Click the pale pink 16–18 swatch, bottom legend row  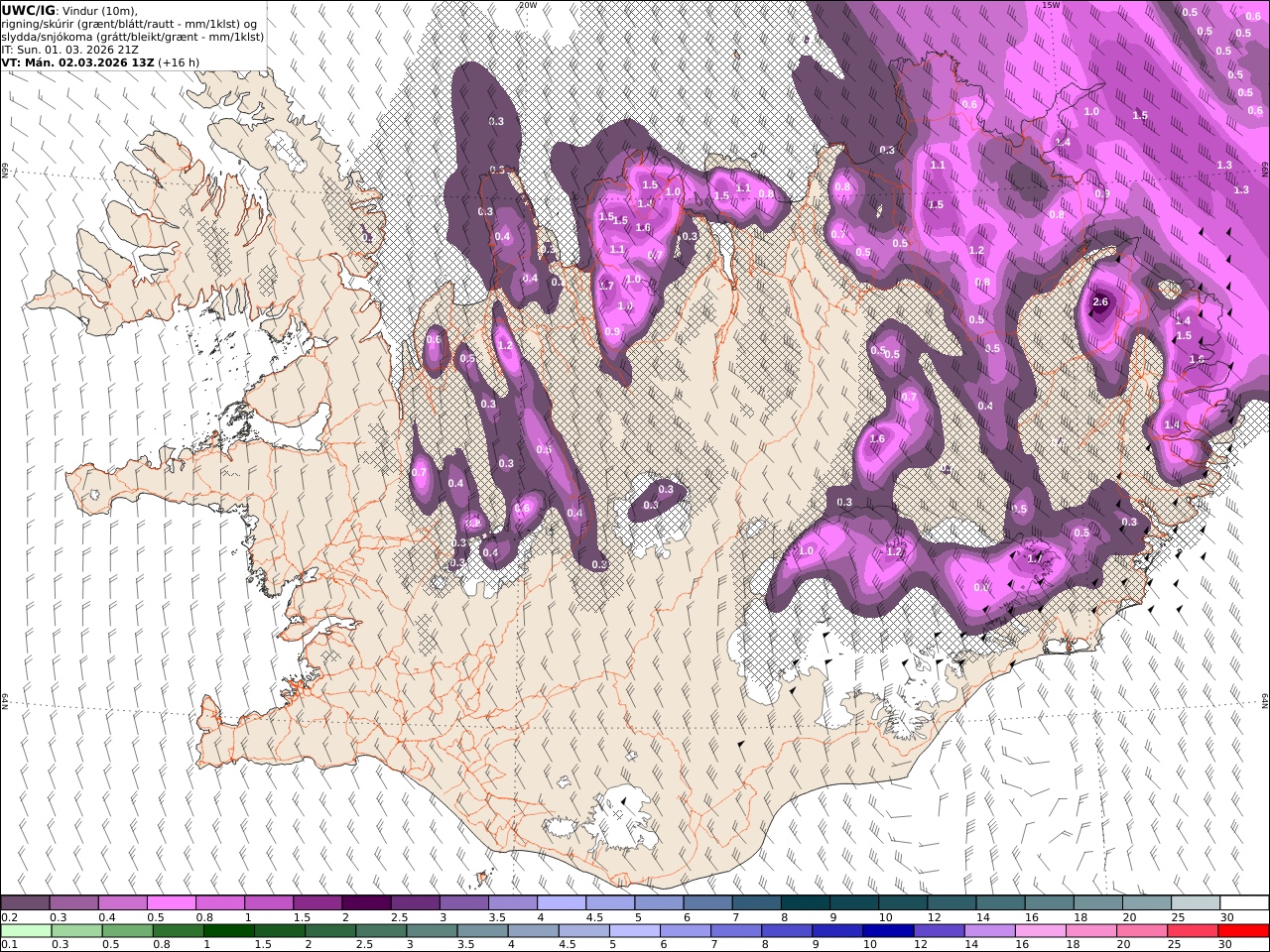1041,930
